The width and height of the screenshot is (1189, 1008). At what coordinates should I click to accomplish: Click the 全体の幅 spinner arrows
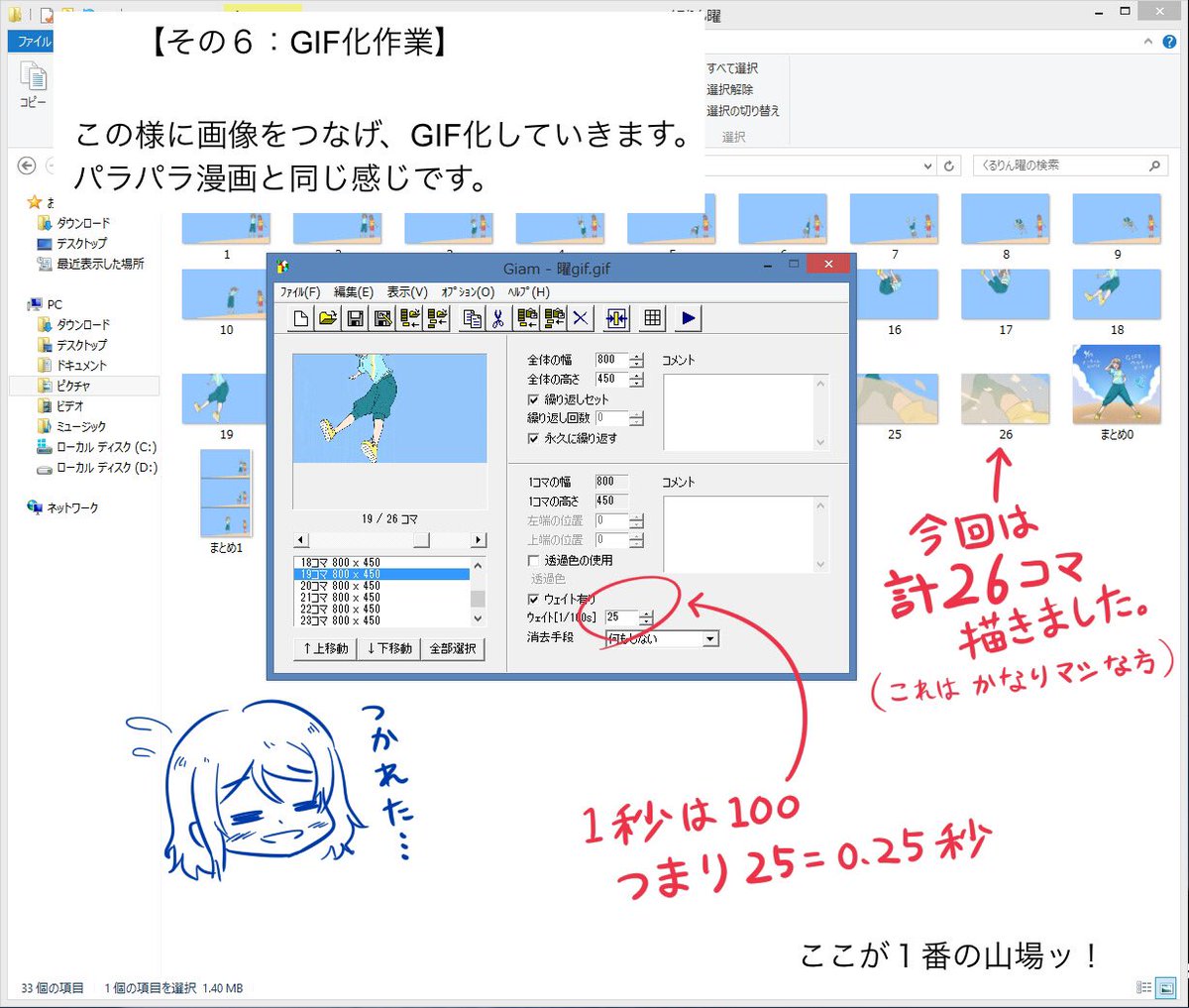[x=636, y=361]
